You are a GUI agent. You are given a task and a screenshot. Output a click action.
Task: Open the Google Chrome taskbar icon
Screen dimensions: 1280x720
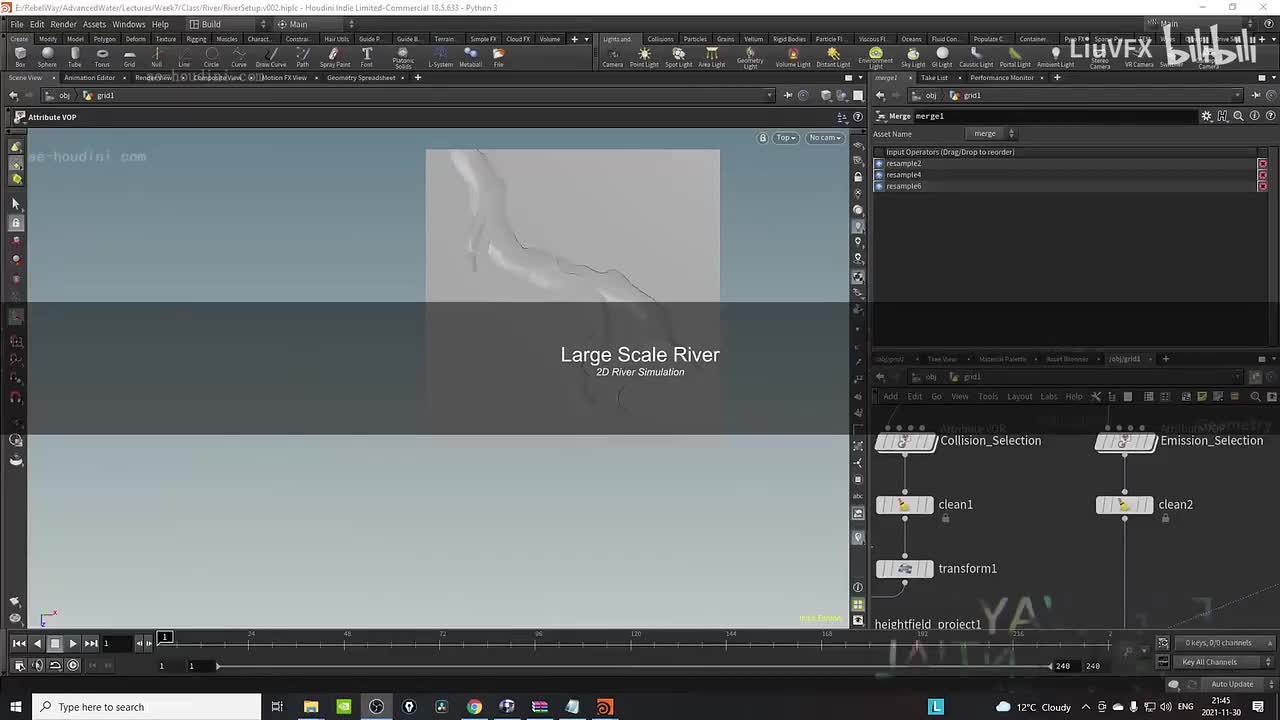click(x=474, y=707)
